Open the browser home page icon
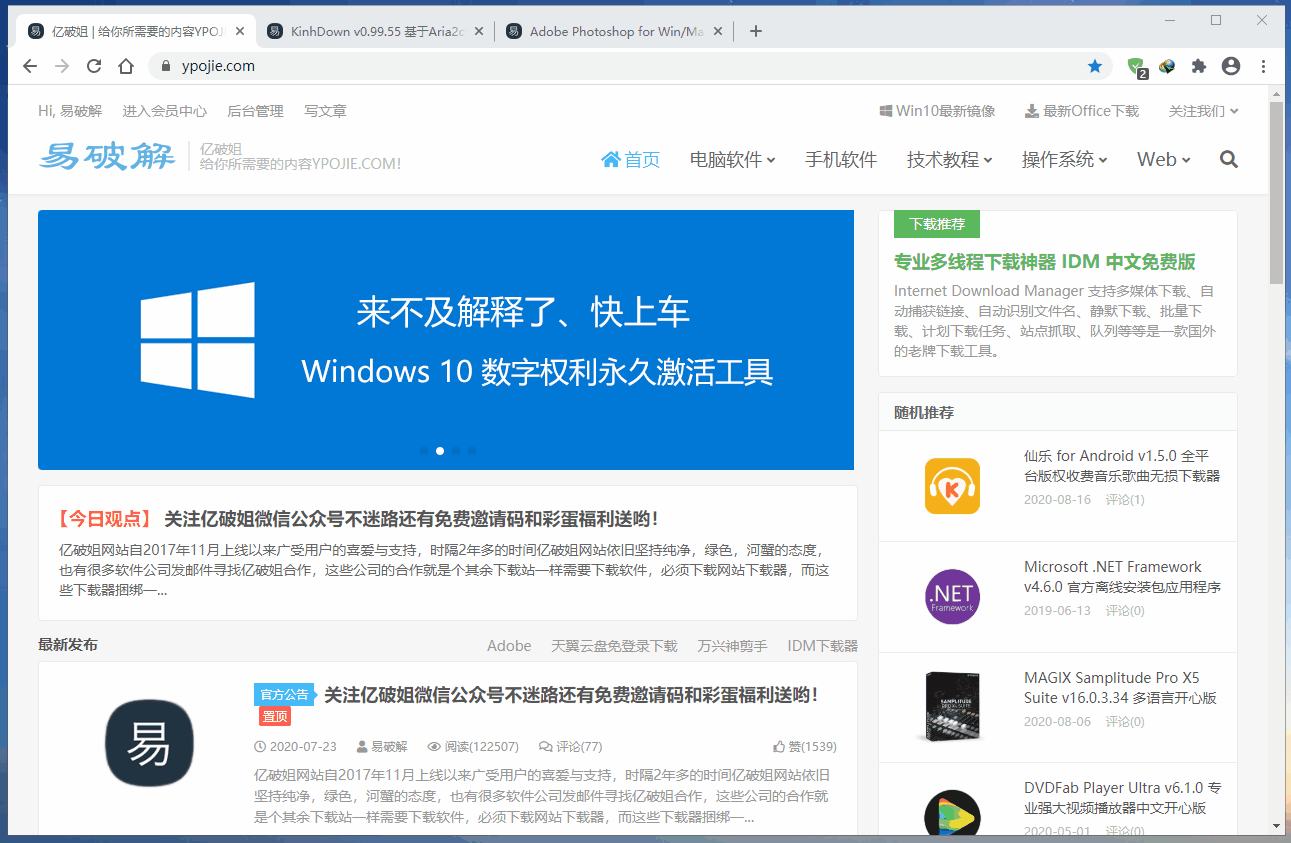1291x843 pixels. (126, 66)
